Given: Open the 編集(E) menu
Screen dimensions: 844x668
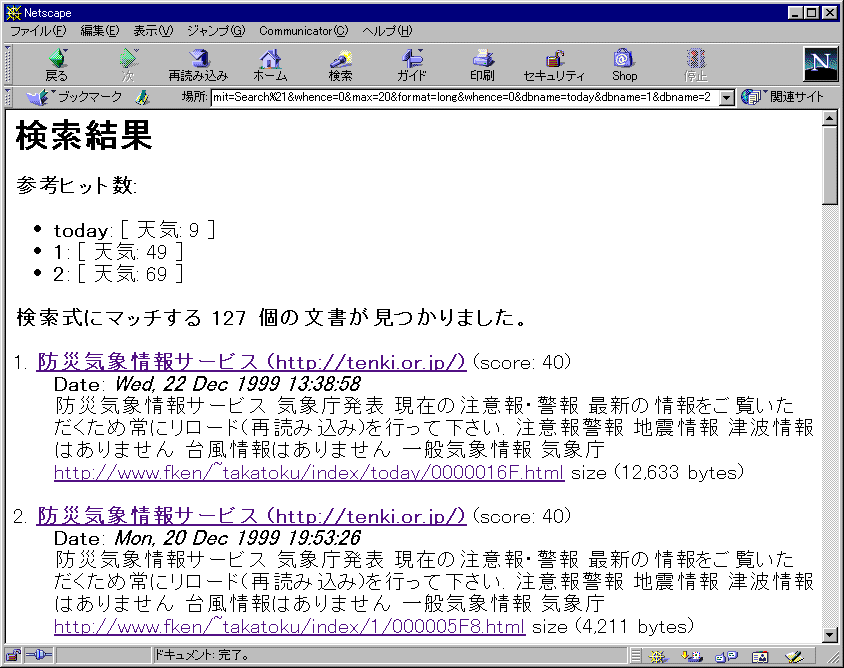Looking at the screenshot, I should (100, 31).
